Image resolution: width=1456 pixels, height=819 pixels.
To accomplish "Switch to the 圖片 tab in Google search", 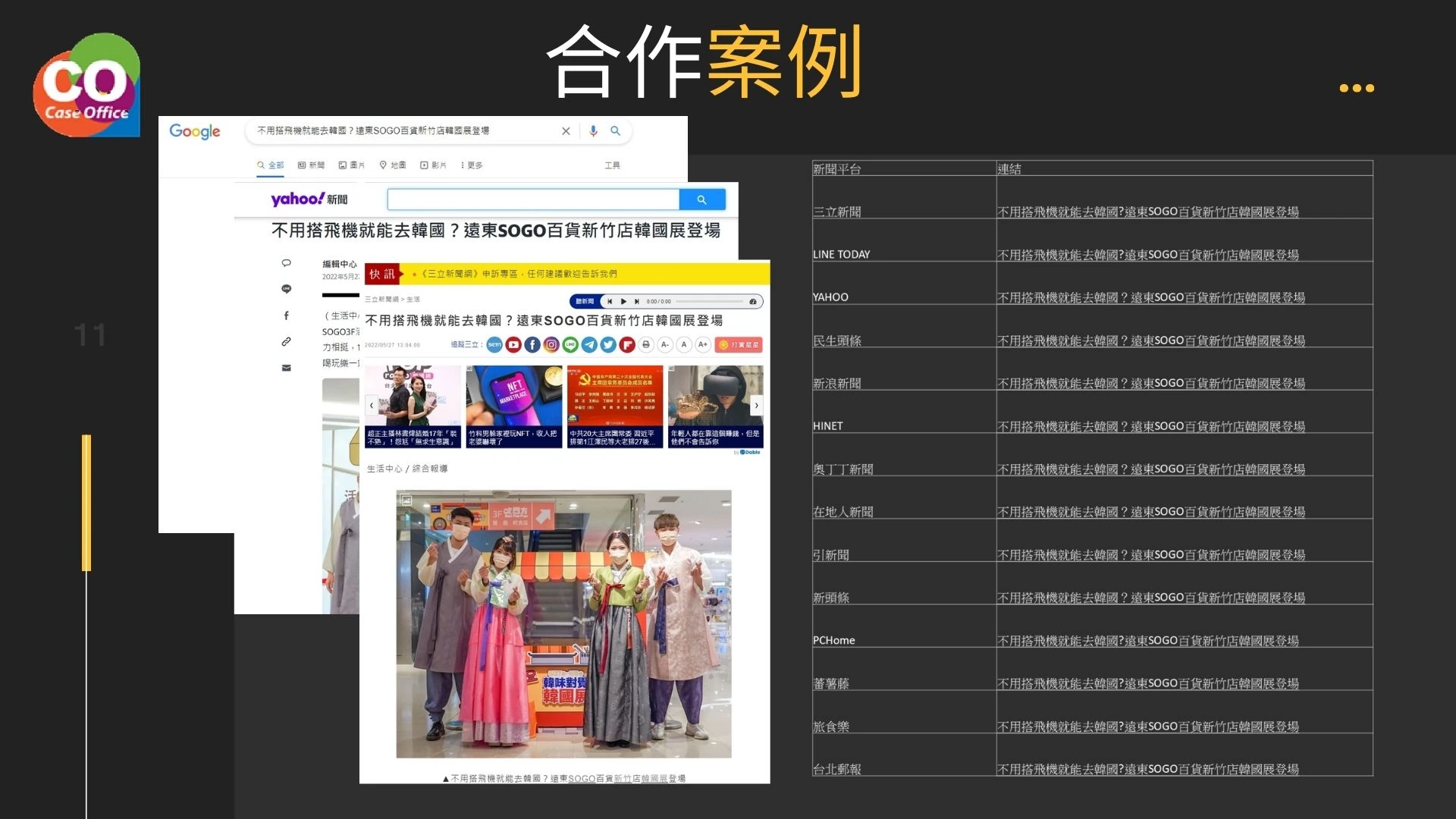I will pyautogui.click(x=352, y=165).
